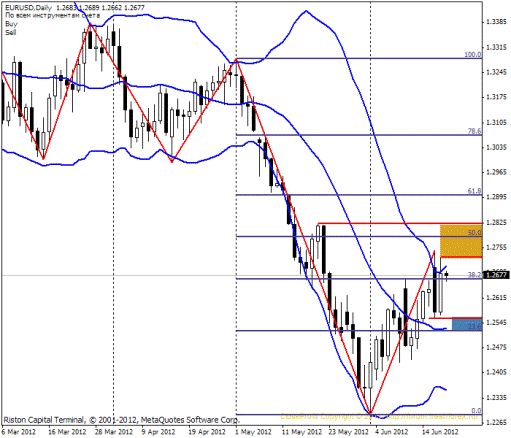Click the 1 May 2012 date label
The width and height of the screenshot is (511, 438).
[x=253, y=432]
